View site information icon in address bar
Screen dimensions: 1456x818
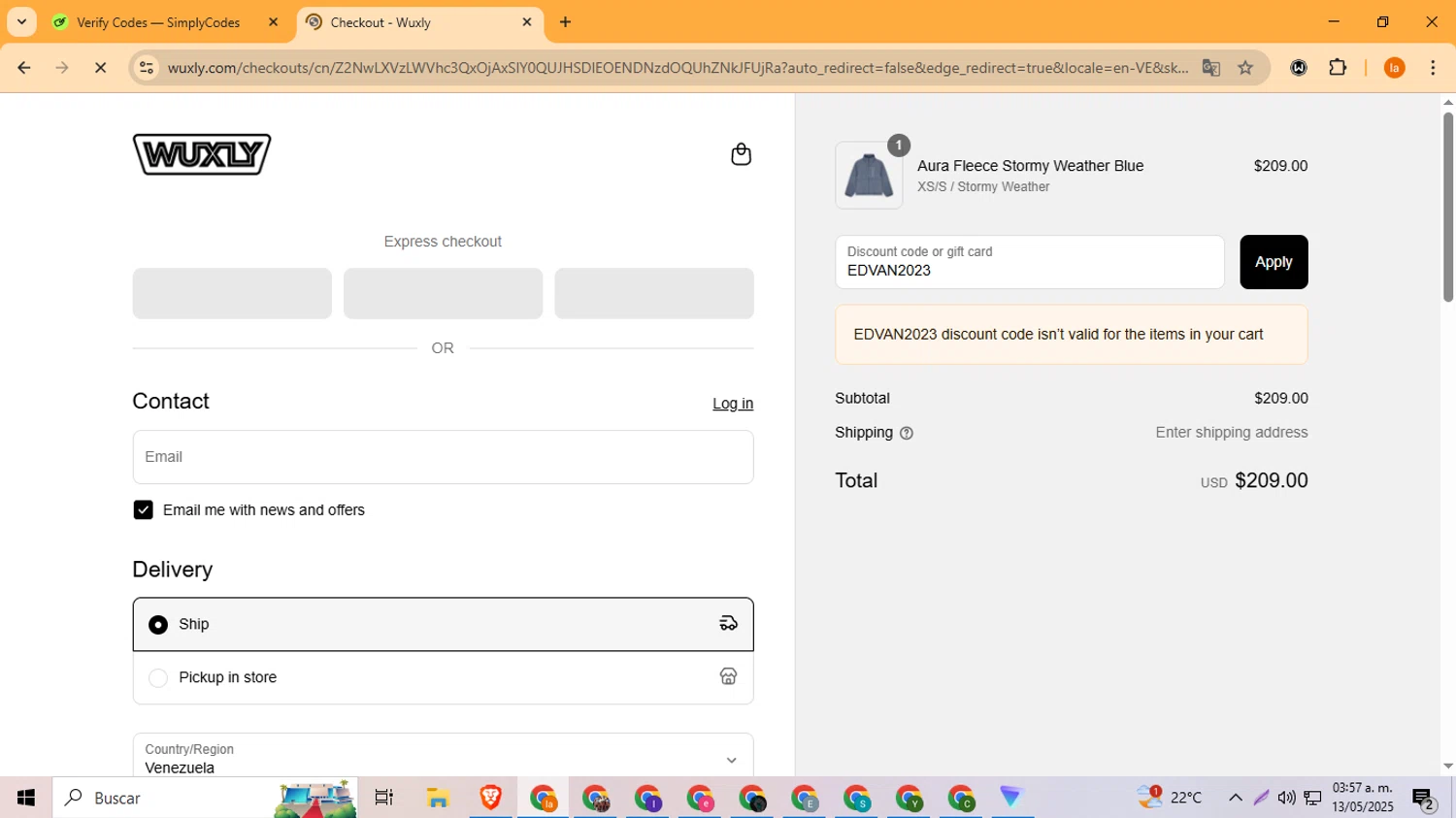click(147, 68)
